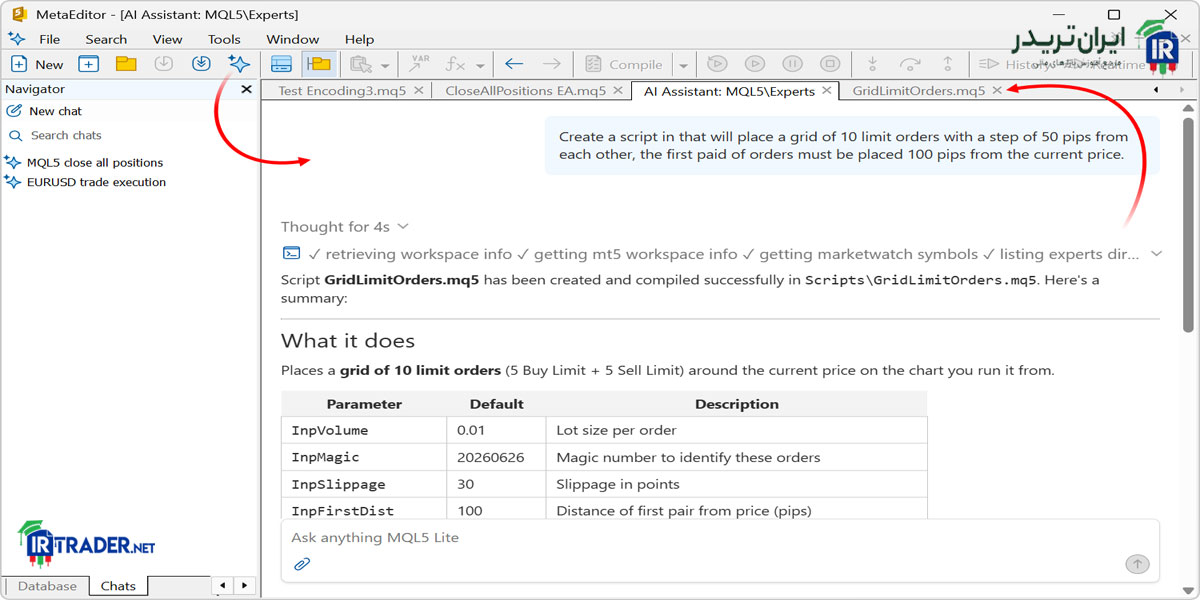Image resolution: width=1200 pixels, height=600 pixels.
Task: Click the New file toolbar button
Action: (x=36, y=64)
